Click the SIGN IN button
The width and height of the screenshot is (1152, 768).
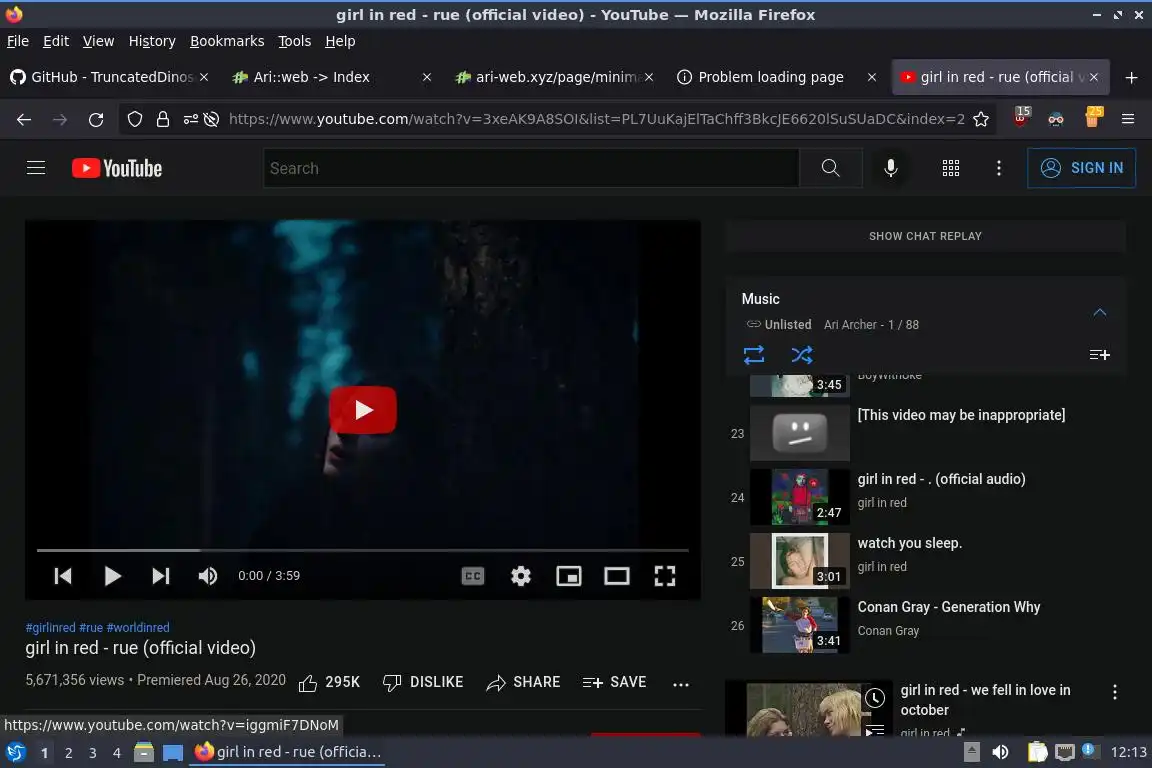[x=1081, y=168]
